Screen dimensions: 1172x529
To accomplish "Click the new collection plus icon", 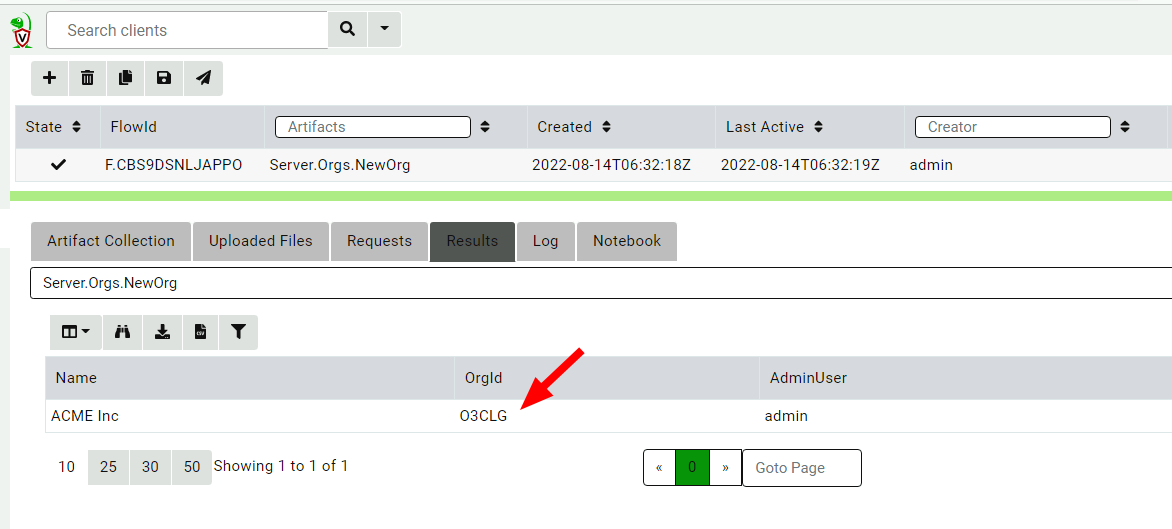I will click(50, 78).
